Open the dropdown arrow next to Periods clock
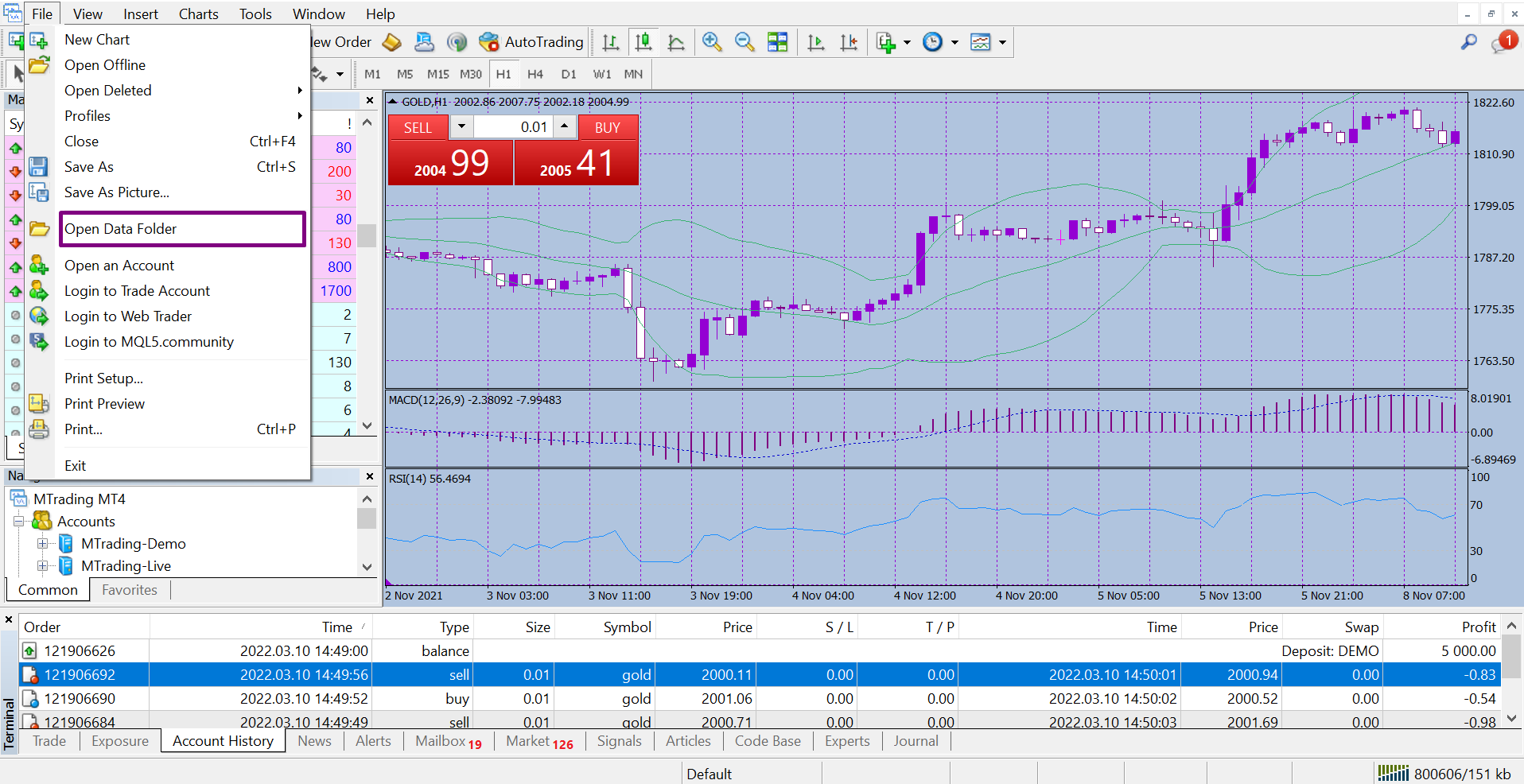Screen dimensions: 1524x784 pos(954,42)
